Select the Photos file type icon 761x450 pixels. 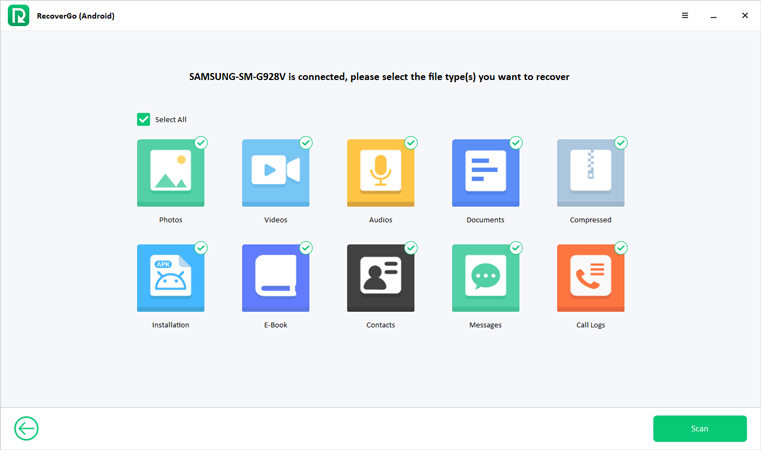coord(170,173)
